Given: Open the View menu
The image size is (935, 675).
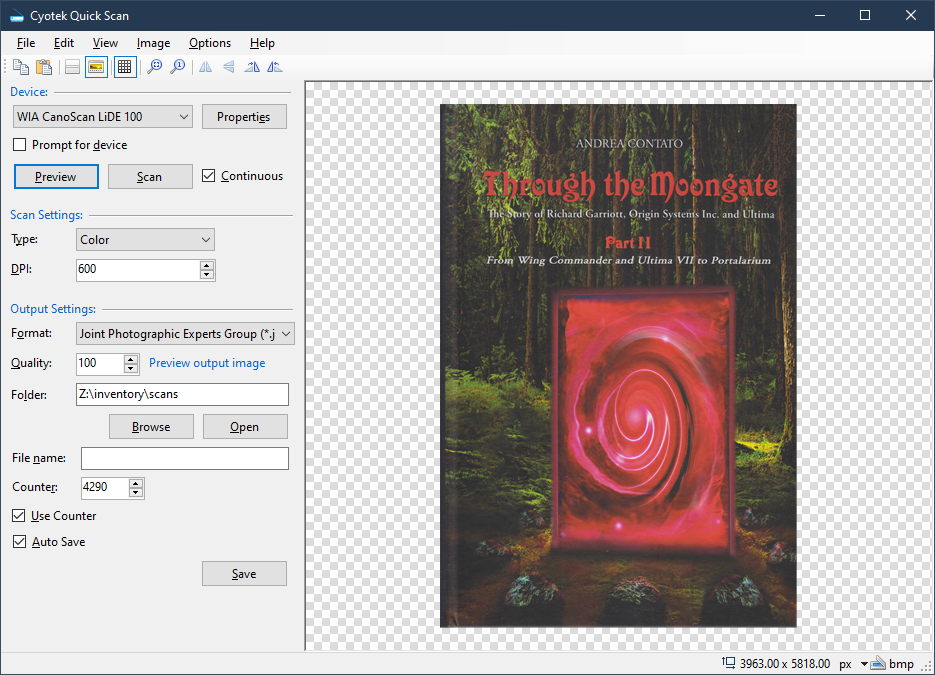Looking at the screenshot, I should click(105, 43).
